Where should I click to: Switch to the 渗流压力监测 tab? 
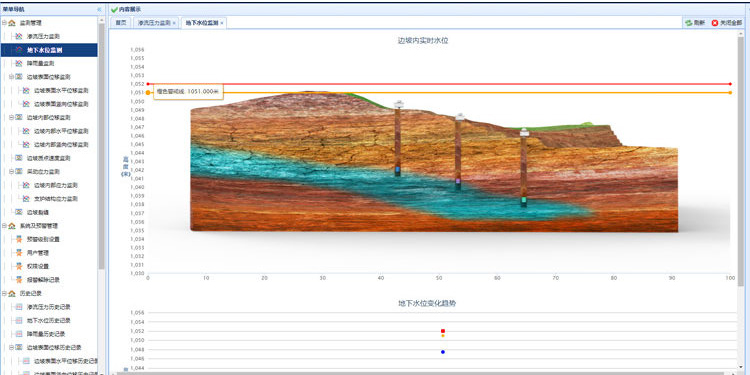(x=154, y=23)
